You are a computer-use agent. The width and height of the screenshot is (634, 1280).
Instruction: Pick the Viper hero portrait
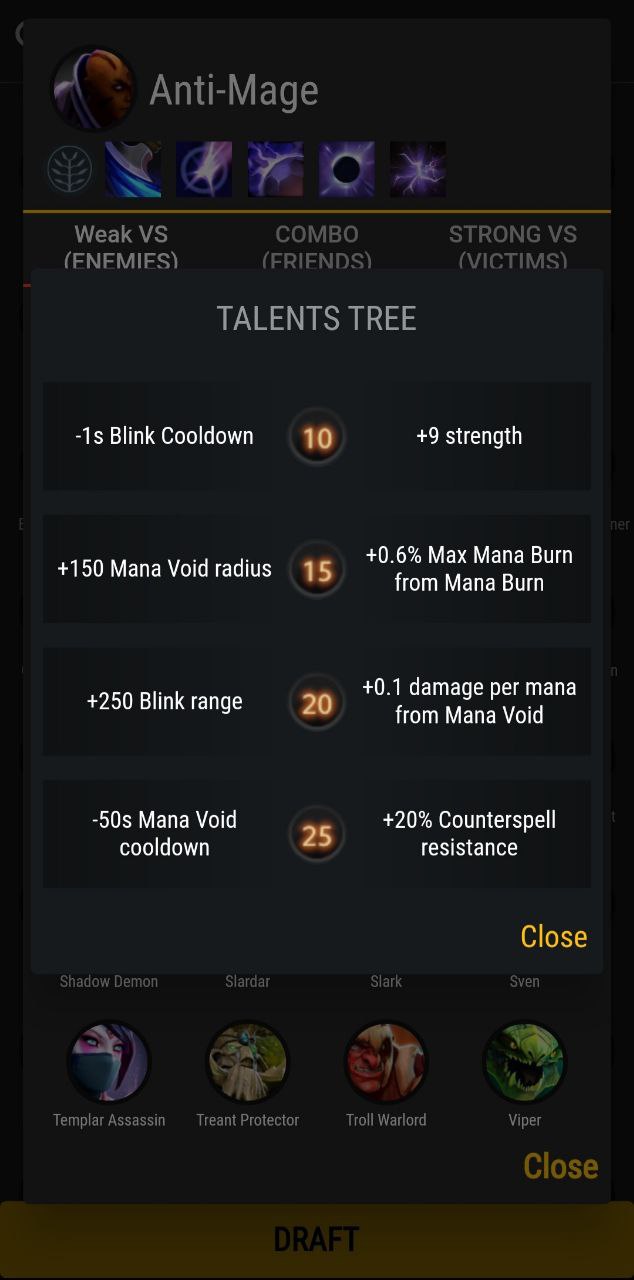click(x=524, y=1063)
